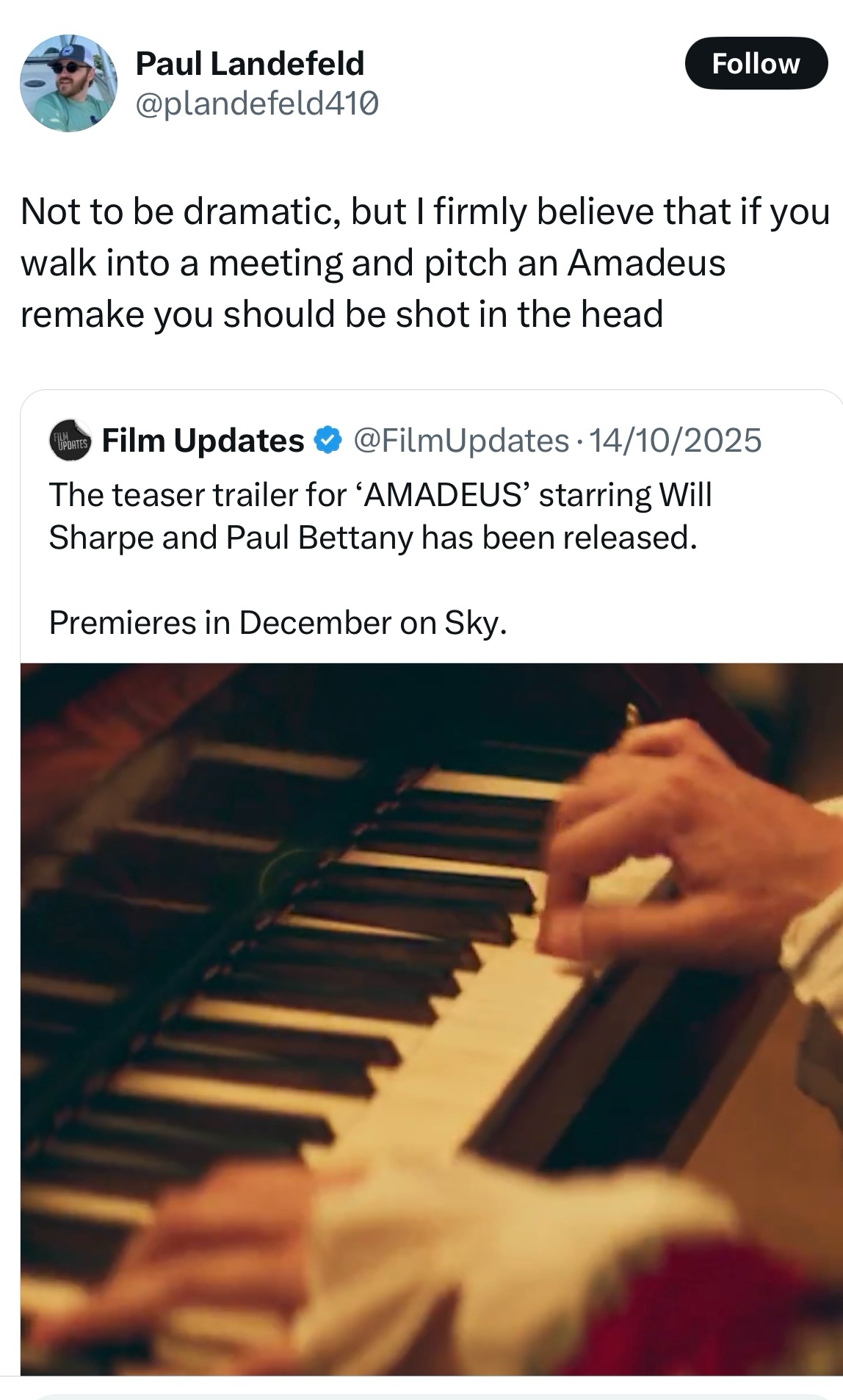Open the Paul Landefeld display name
Image resolution: width=843 pixels, height=1400 pixels.
click(250, 63)
